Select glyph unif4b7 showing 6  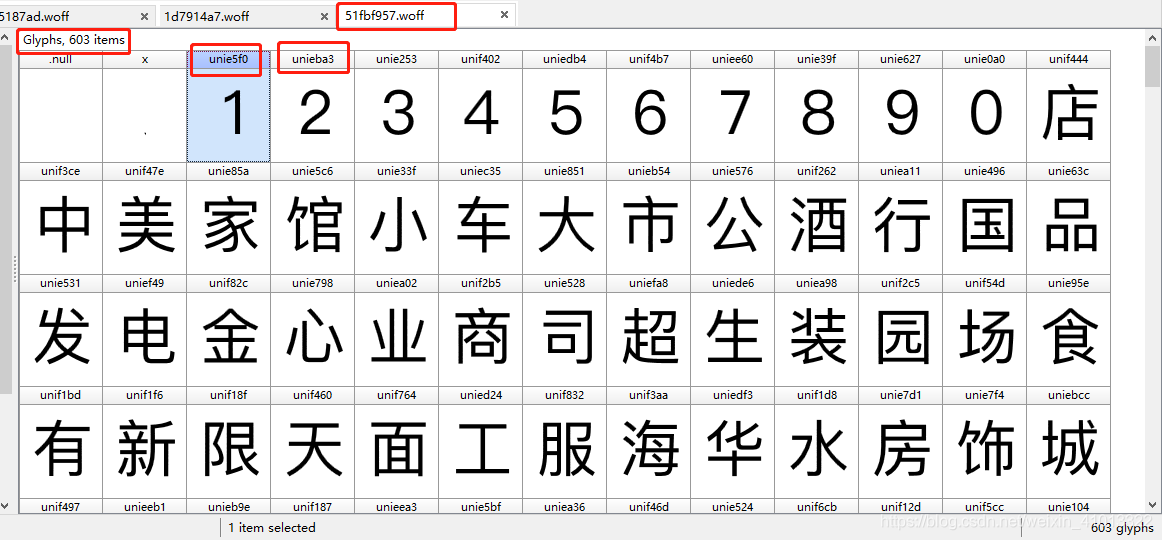[648, 106]
